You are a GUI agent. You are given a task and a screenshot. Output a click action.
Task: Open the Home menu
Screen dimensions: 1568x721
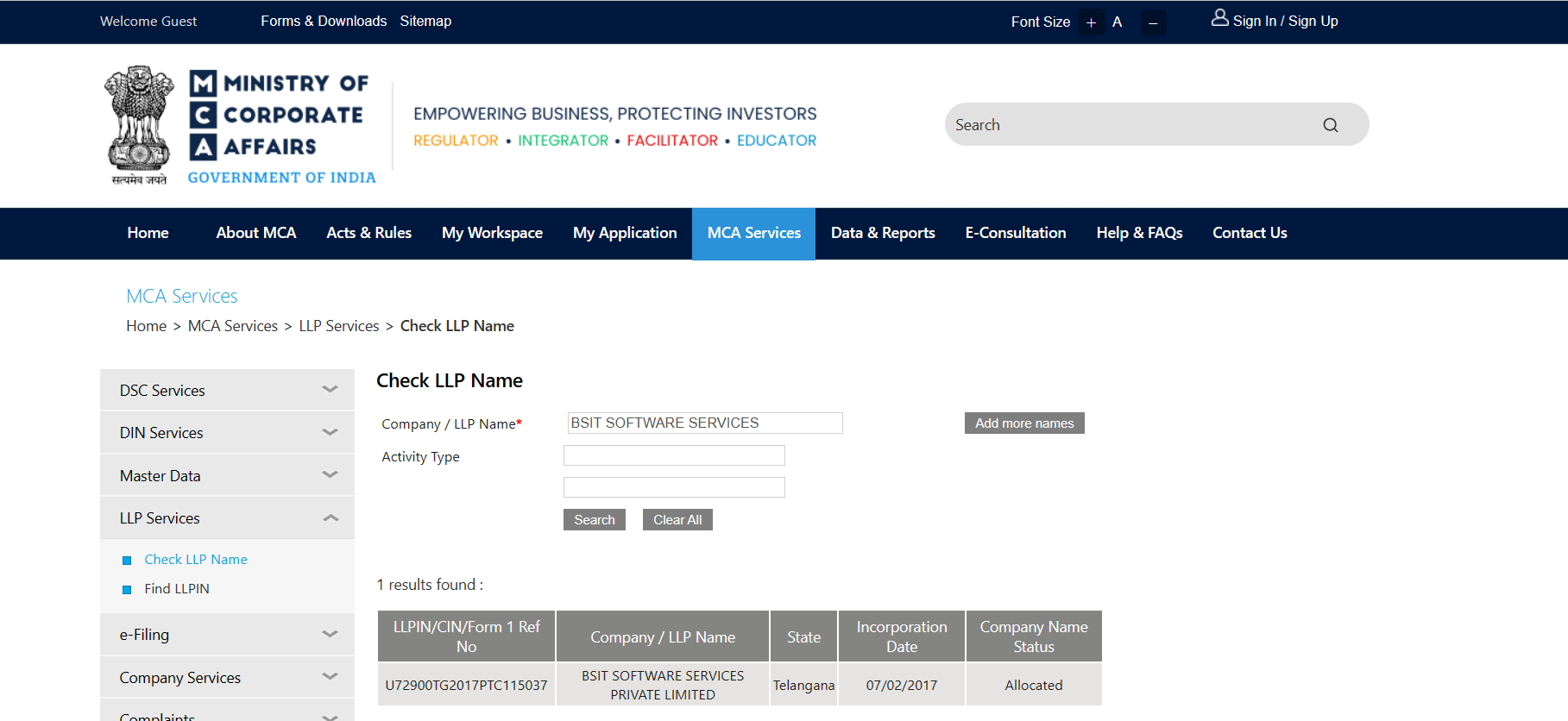pos(148,233)
